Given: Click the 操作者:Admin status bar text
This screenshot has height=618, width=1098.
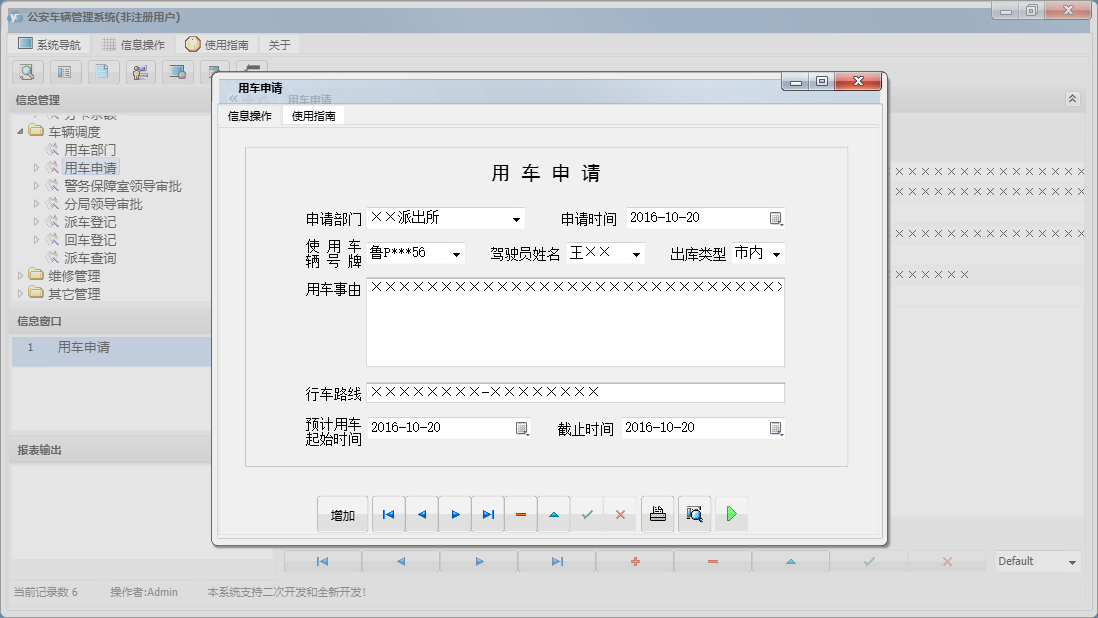Looking at the screenshot, I should point(144,592).
